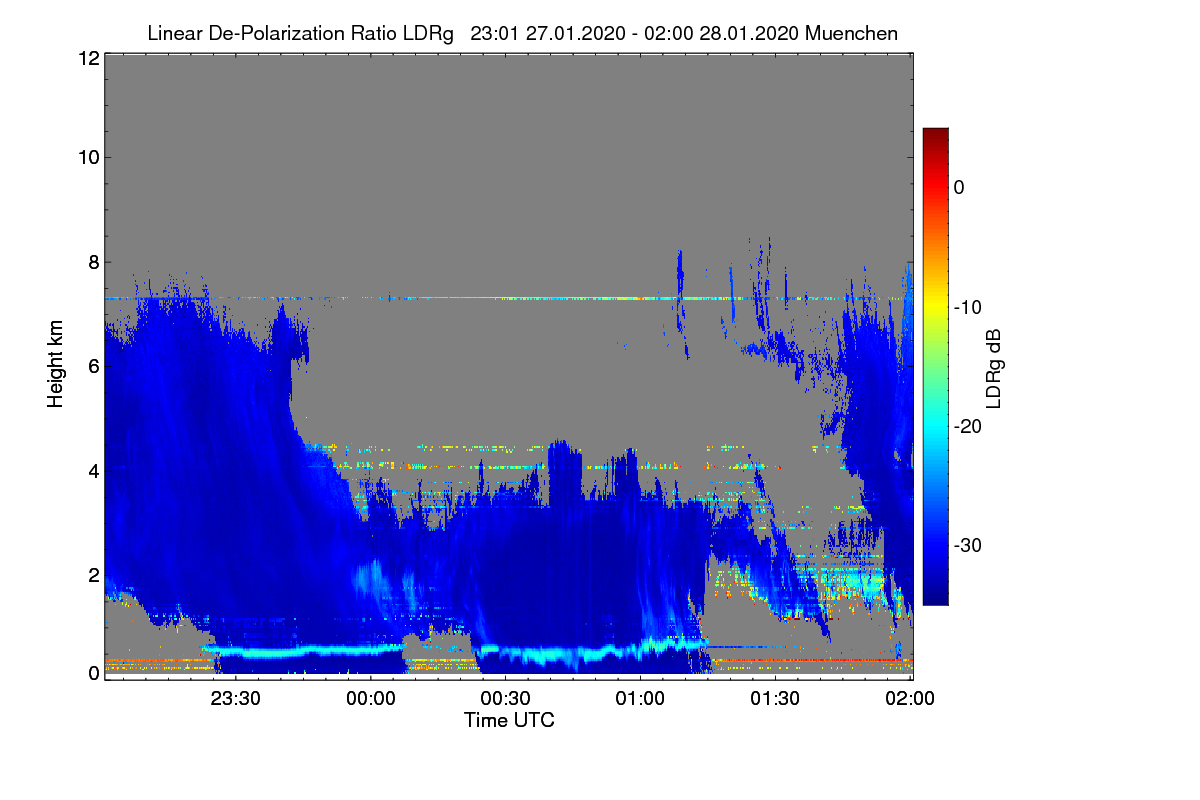Image resolution: width=1200 pixels, height=800 pixels.
Task: Click the '02:00' time tick label
Action: click(x=910, y=699)
